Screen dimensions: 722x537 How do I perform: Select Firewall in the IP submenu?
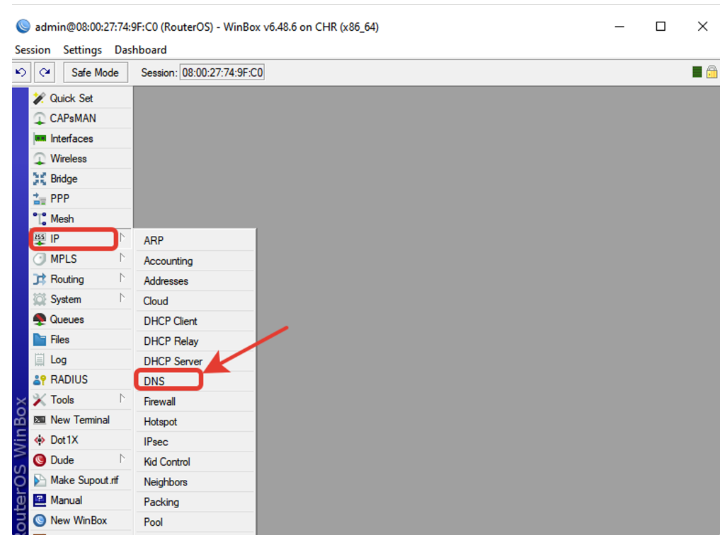coord(195,402)
